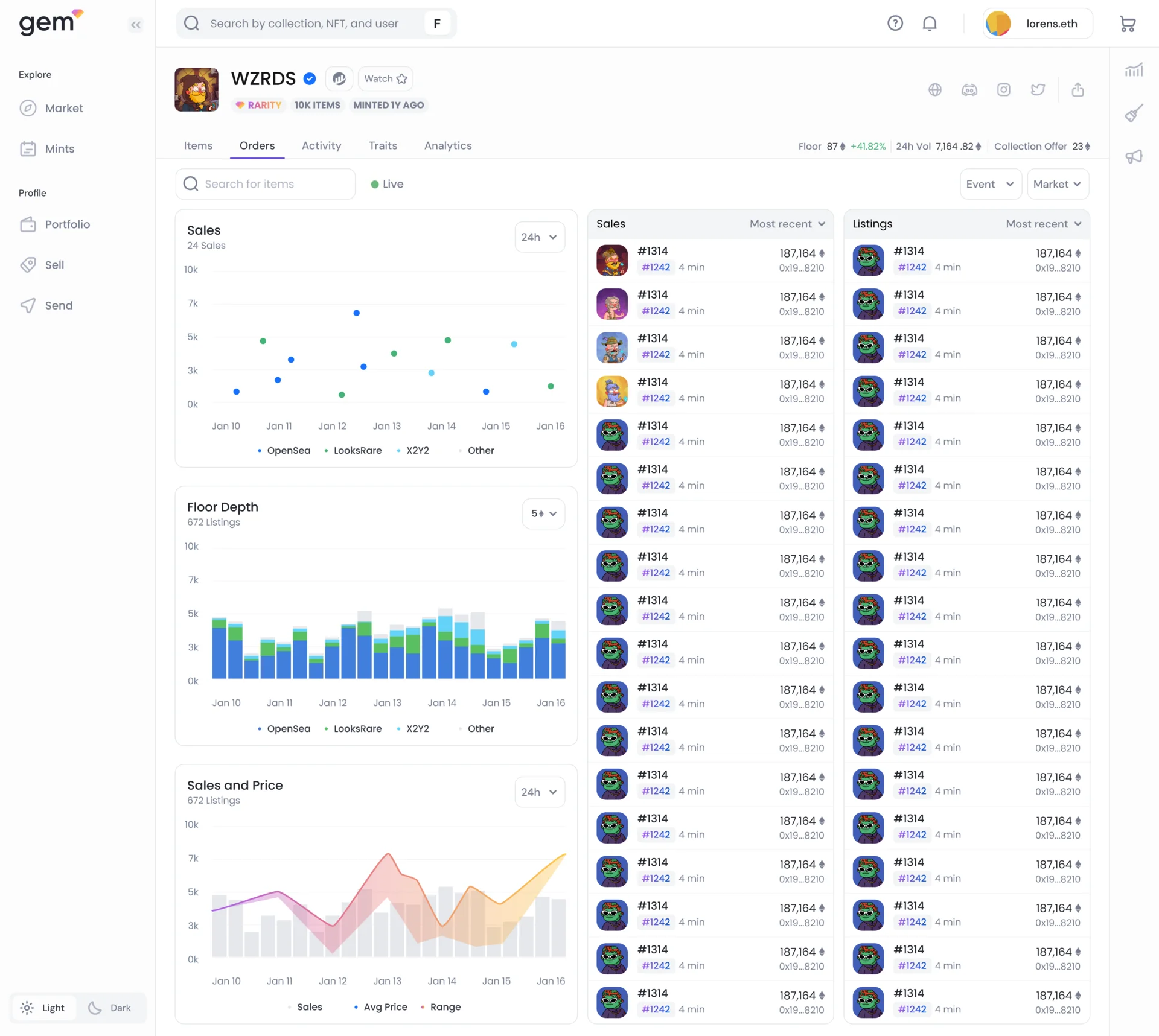
Task: Change Sales list Most recent sorting
Action: [x=787, y=224]
